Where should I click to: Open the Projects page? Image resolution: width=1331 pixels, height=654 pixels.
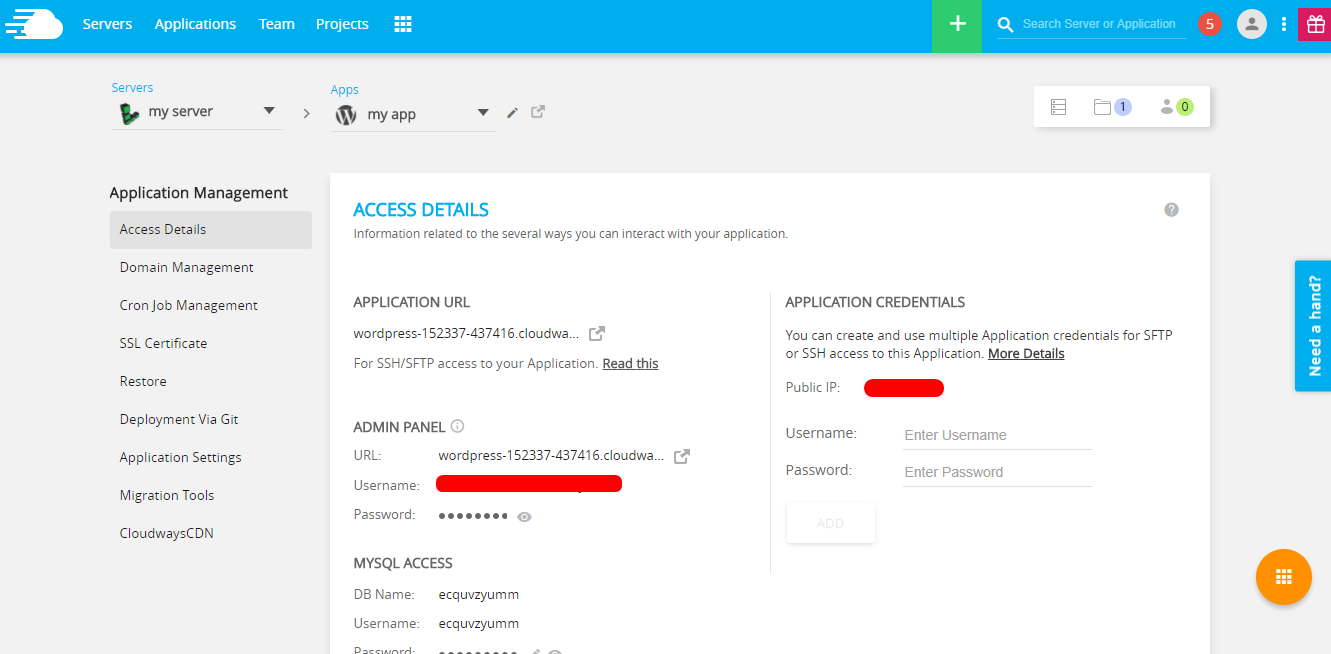(x=342, y=24)
